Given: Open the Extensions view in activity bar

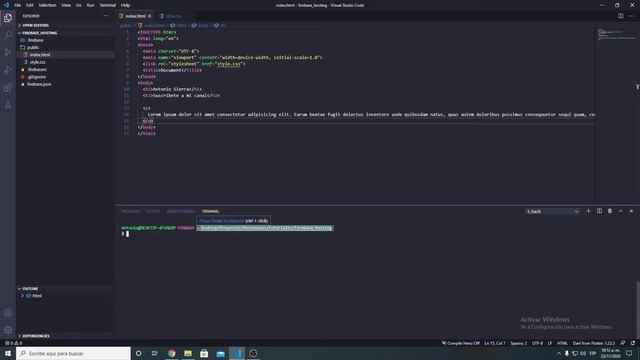Looking at the screenshot, I should point(8,87).
